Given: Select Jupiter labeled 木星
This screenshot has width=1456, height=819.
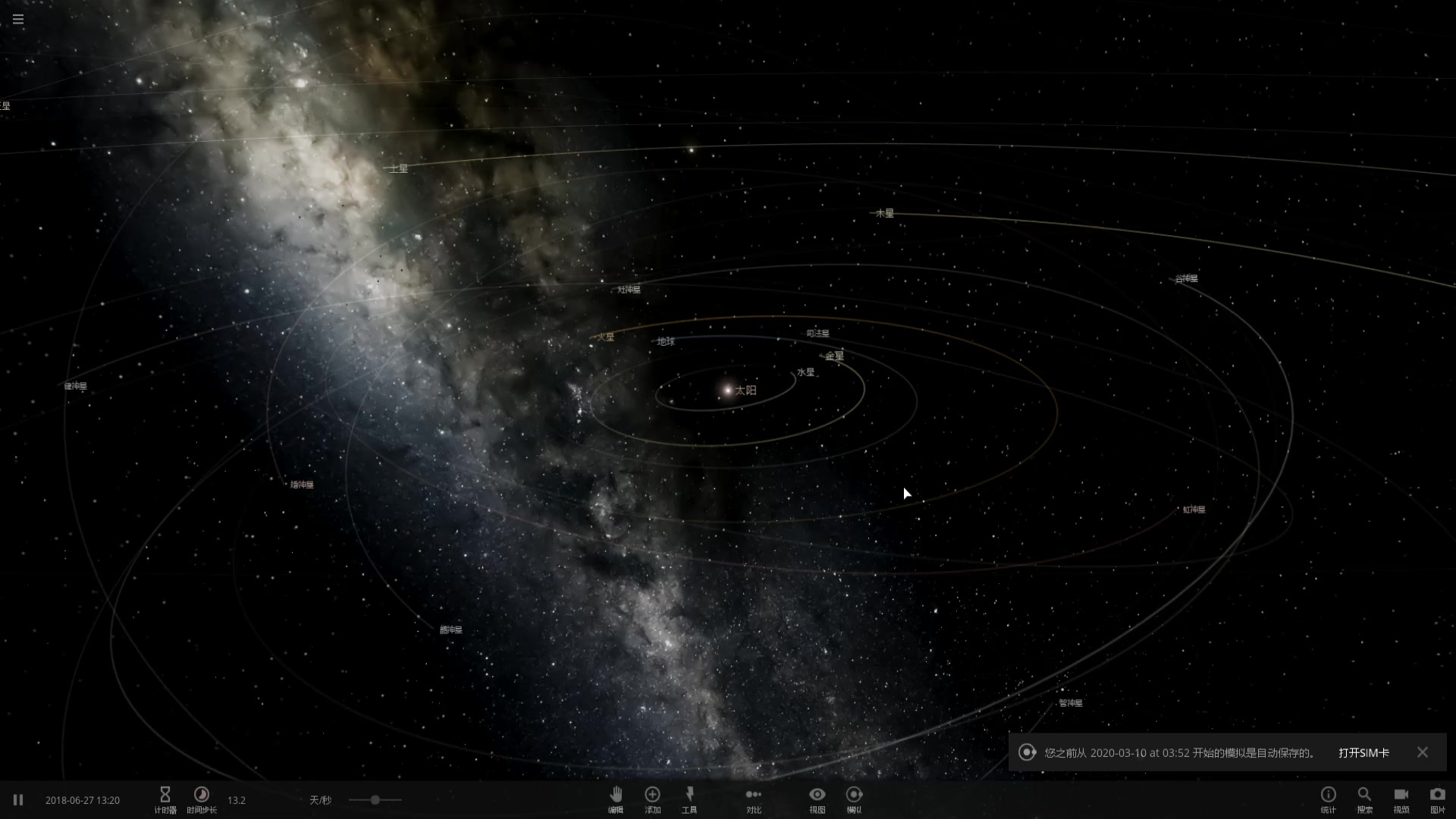Looking at the screenshot, I should [885, 213].
